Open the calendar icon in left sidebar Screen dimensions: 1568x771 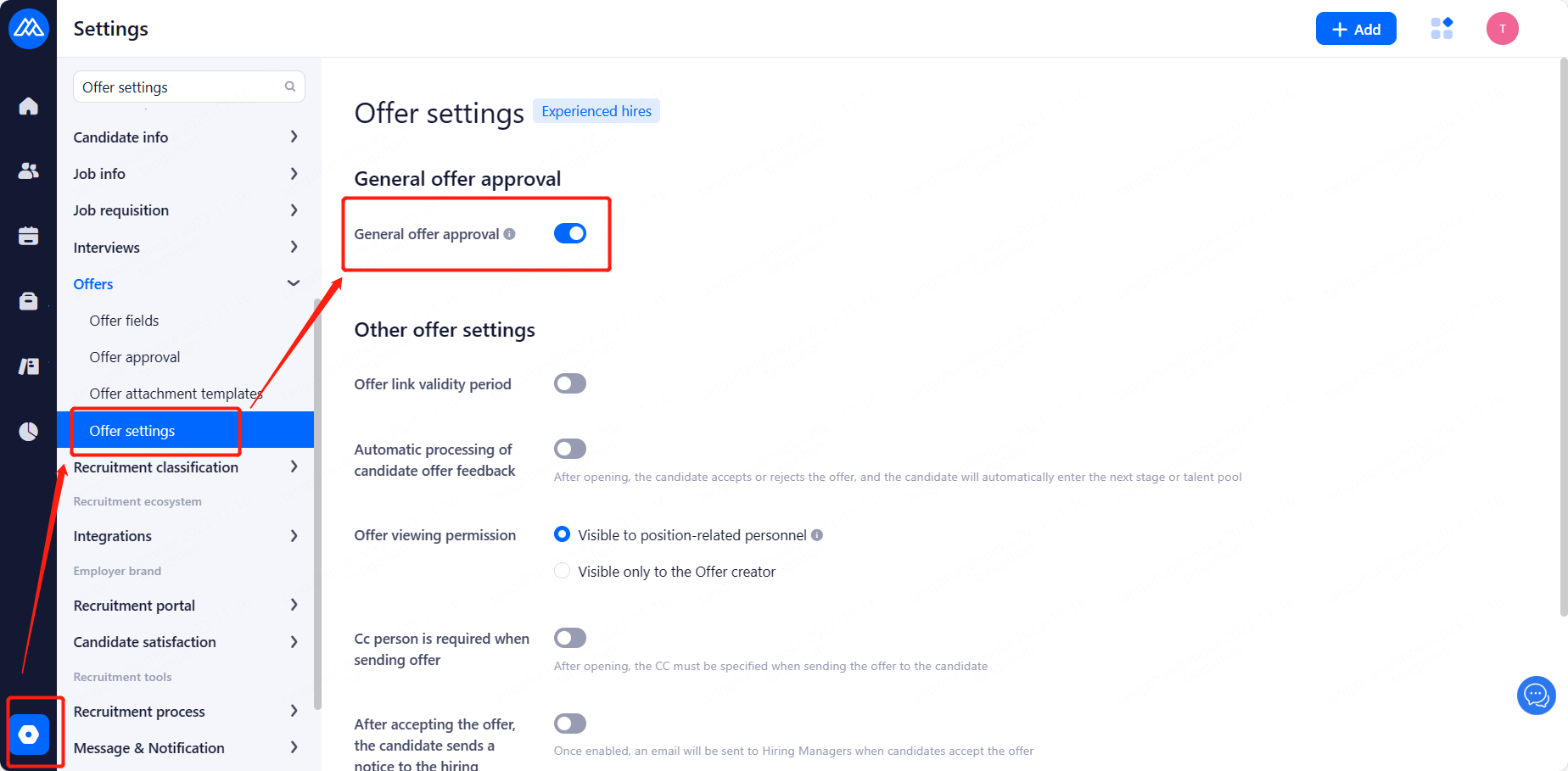(x=29, y=237)
